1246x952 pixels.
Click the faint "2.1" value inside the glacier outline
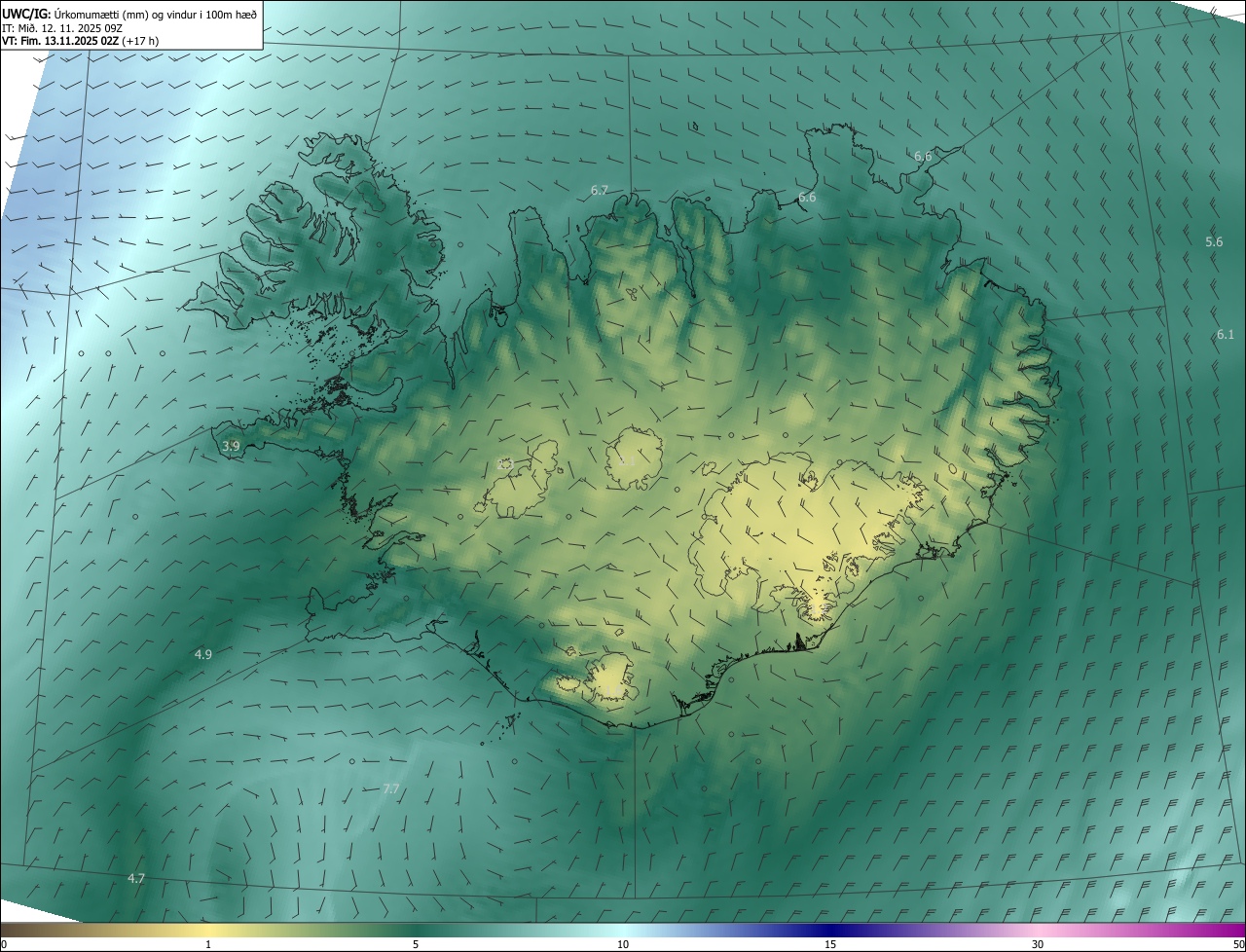[627, 461]
